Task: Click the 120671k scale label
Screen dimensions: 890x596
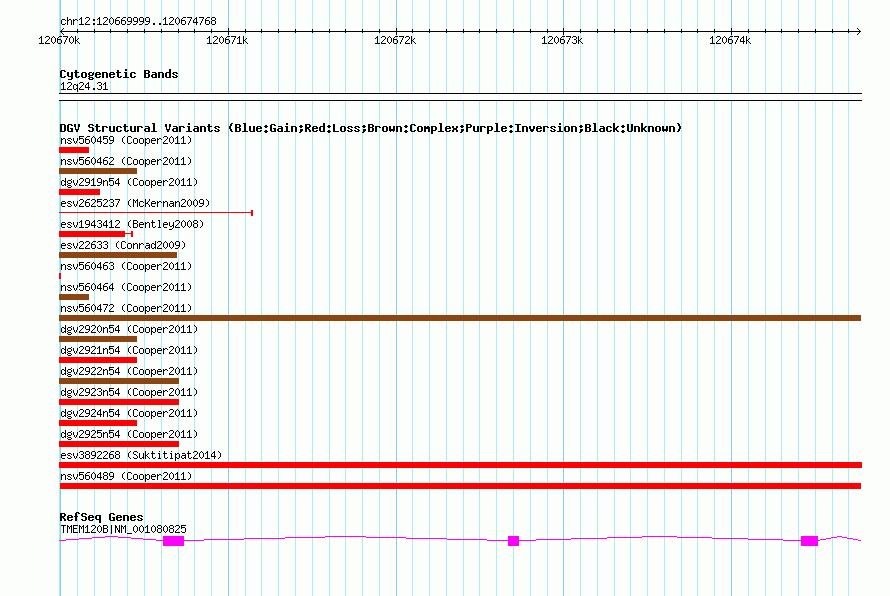Action: click(227, 40)
